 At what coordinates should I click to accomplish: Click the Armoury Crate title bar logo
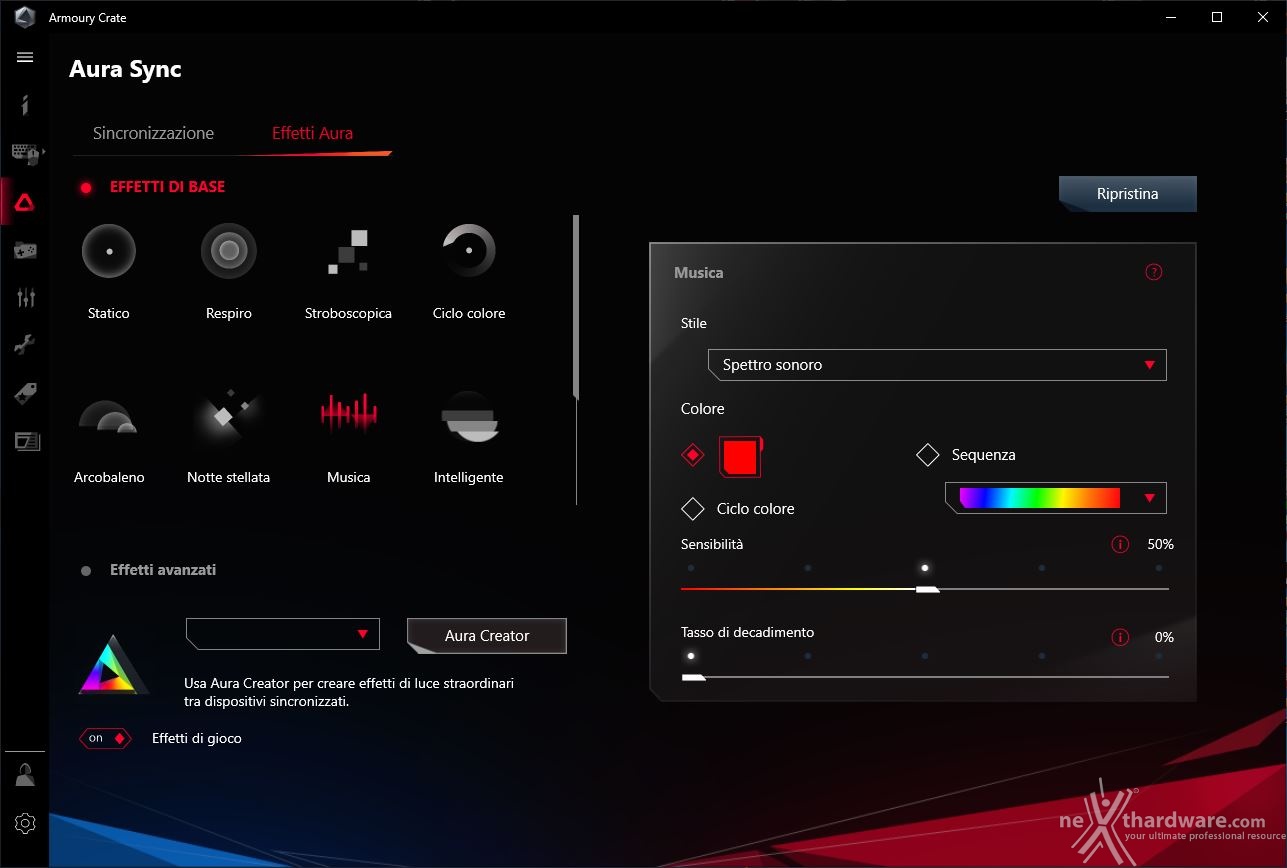[x=25, y=17]
